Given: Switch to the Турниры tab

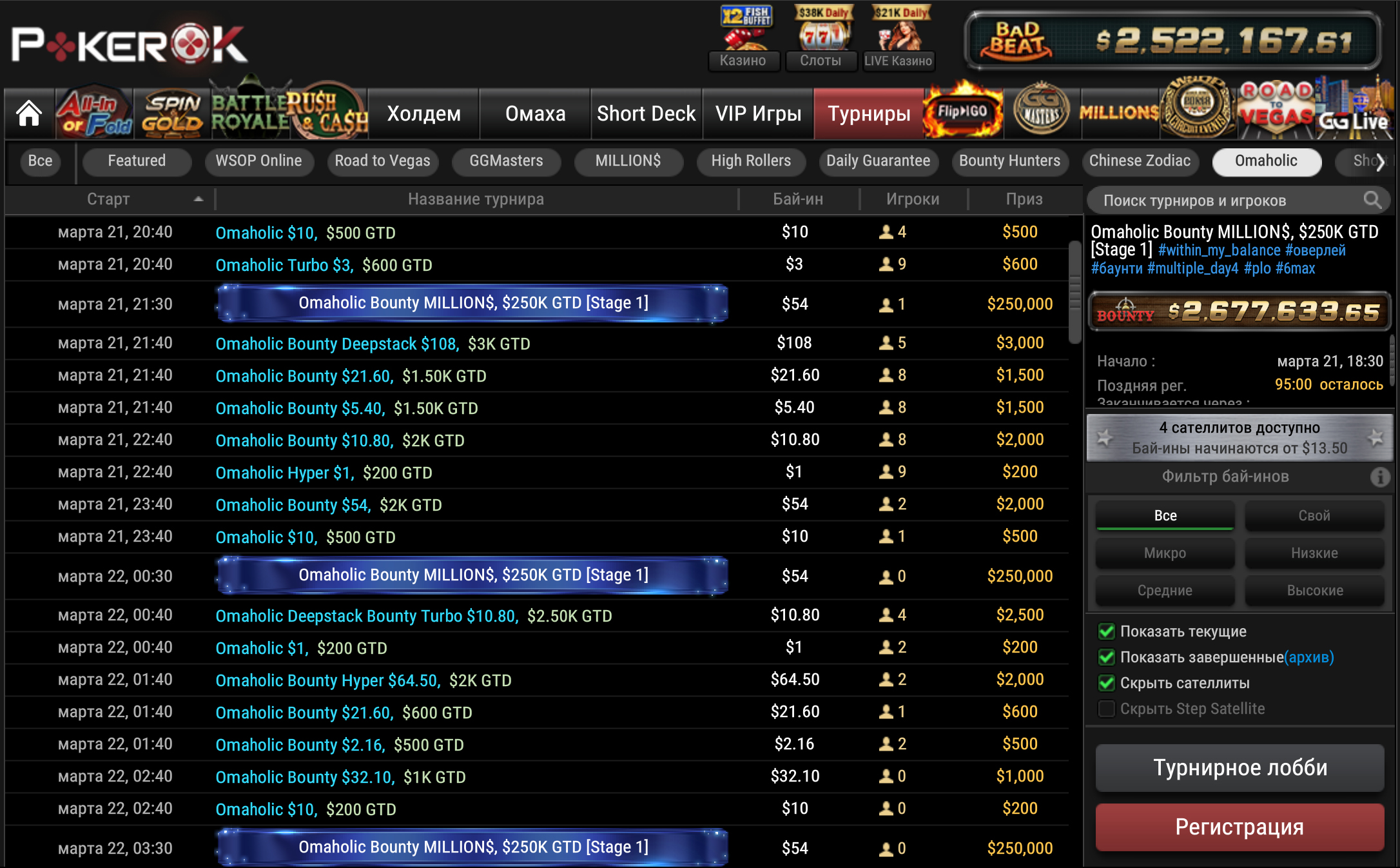Looking at the screenshot, I should [x=869, y=113].
